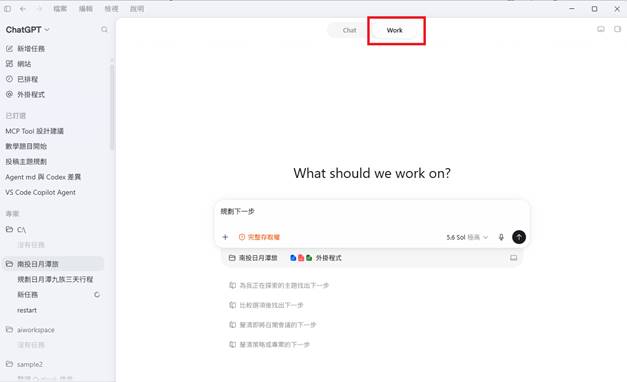Click the loading spinner beside 新任務

tap(97, 295)
